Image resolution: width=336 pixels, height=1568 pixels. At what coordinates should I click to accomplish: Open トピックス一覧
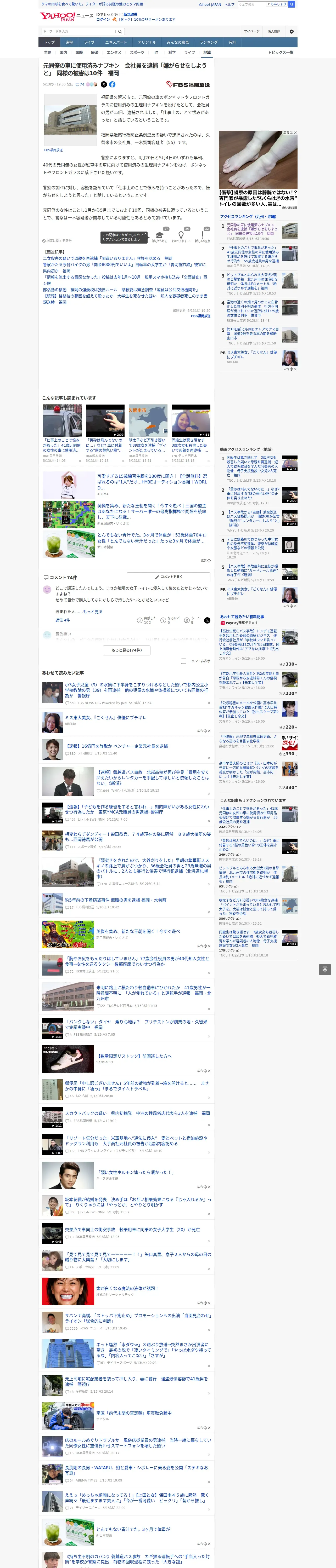pyautogui.click(x=281, y=52)
